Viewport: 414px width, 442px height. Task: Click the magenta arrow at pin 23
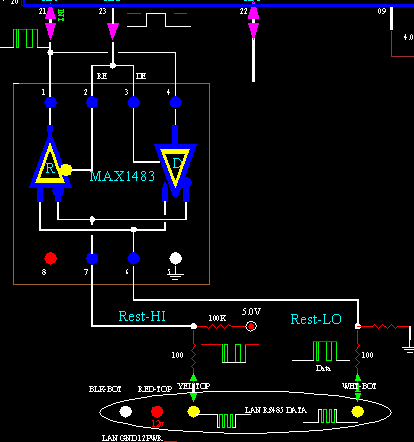[x=113, y=31]
